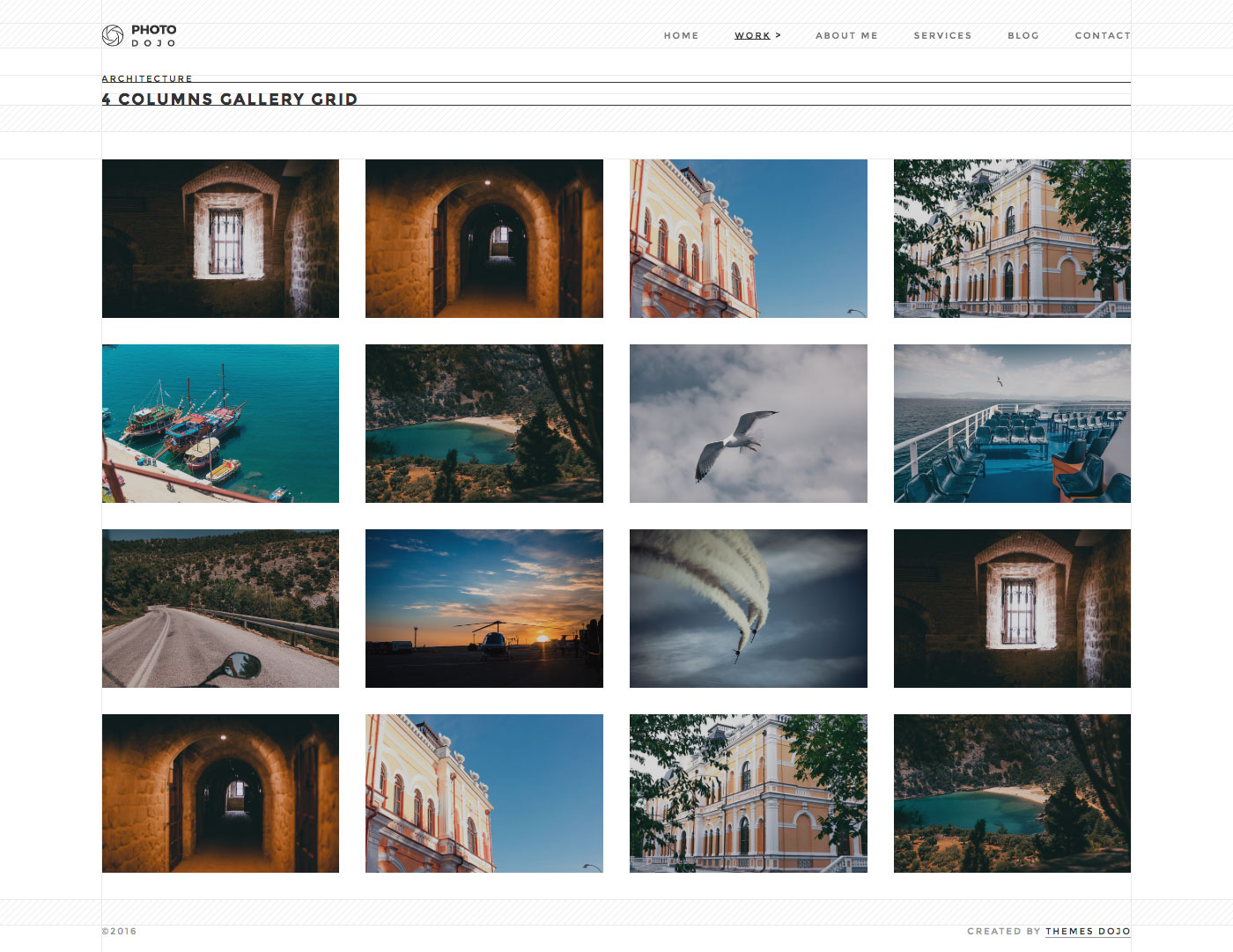This screenshot has width=1233, height=952.
Task: Click the ©2016 footer text
Action: coord(120,932)
